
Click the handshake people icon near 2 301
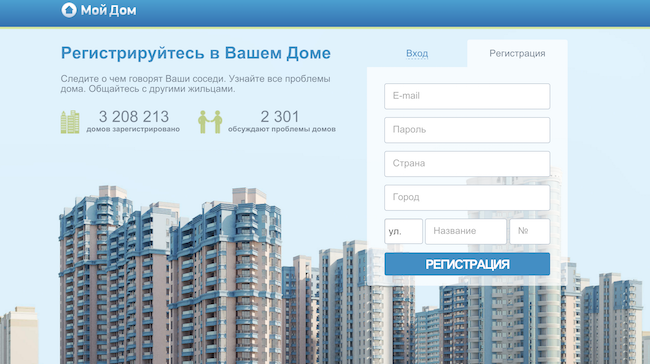pos(210,122)
